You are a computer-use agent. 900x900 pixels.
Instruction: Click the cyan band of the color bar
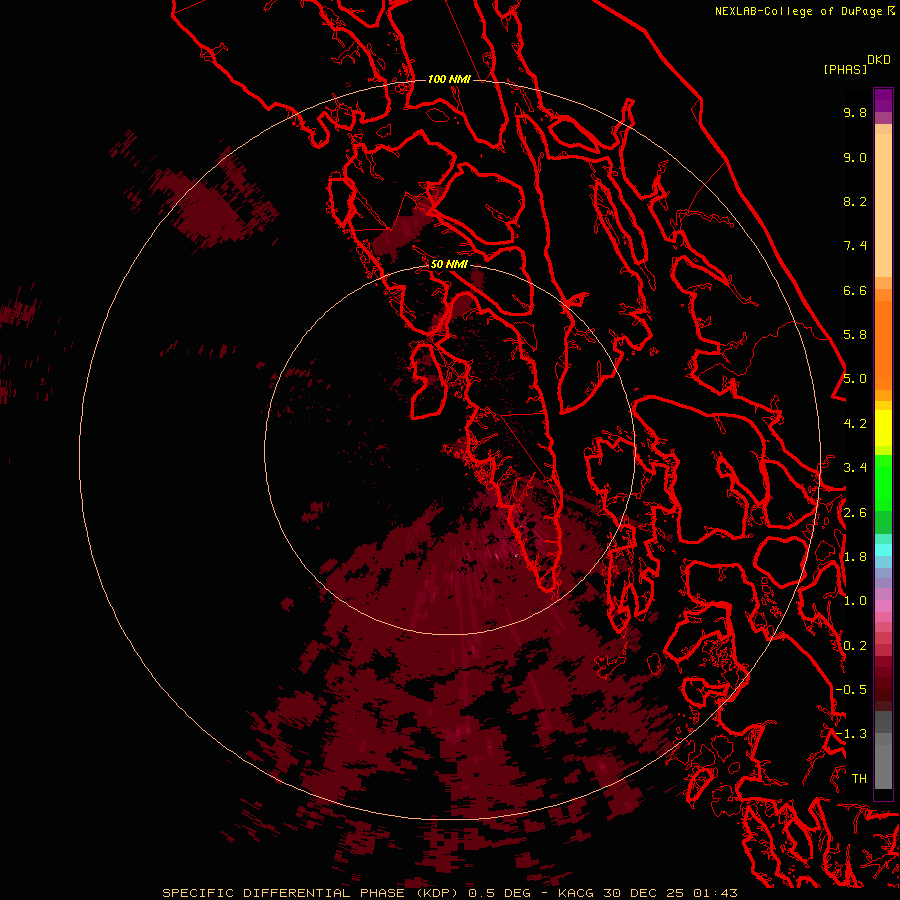(883, 550)
